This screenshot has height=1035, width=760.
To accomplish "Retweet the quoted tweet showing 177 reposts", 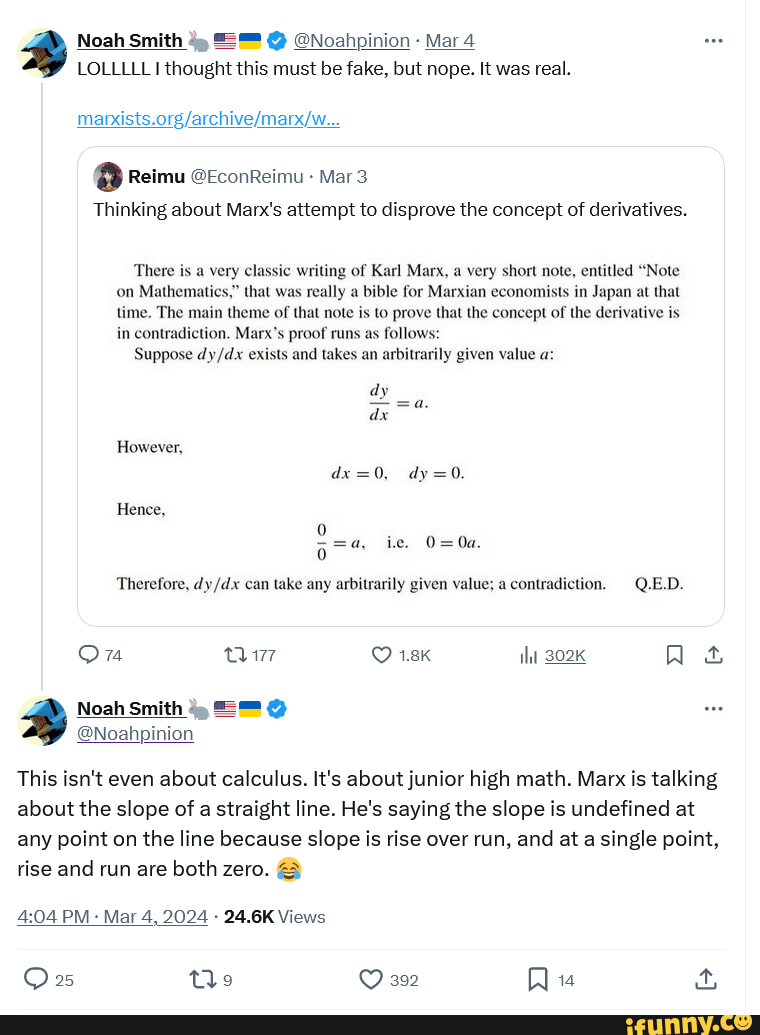I will (x=238, y=655).
